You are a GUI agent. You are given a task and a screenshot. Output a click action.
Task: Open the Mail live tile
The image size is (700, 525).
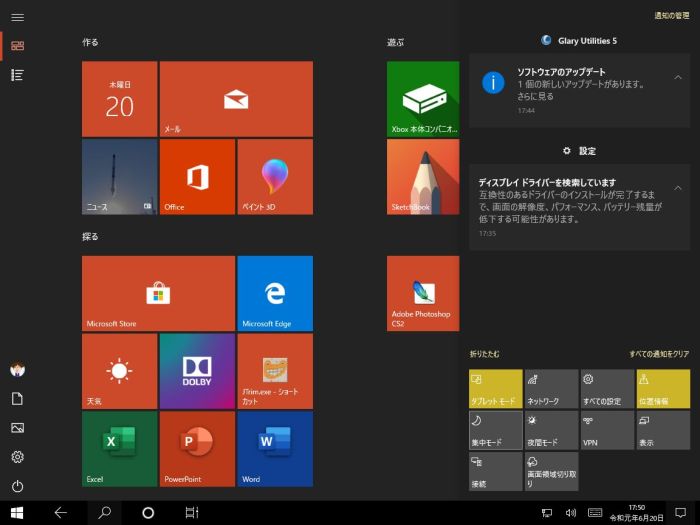(x=236, y=99)
